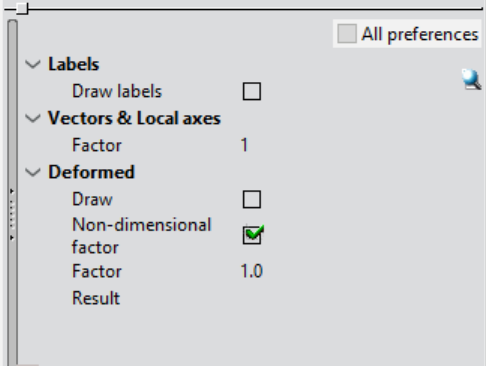Click the Non-dimensional factor label

click(142, 236)
